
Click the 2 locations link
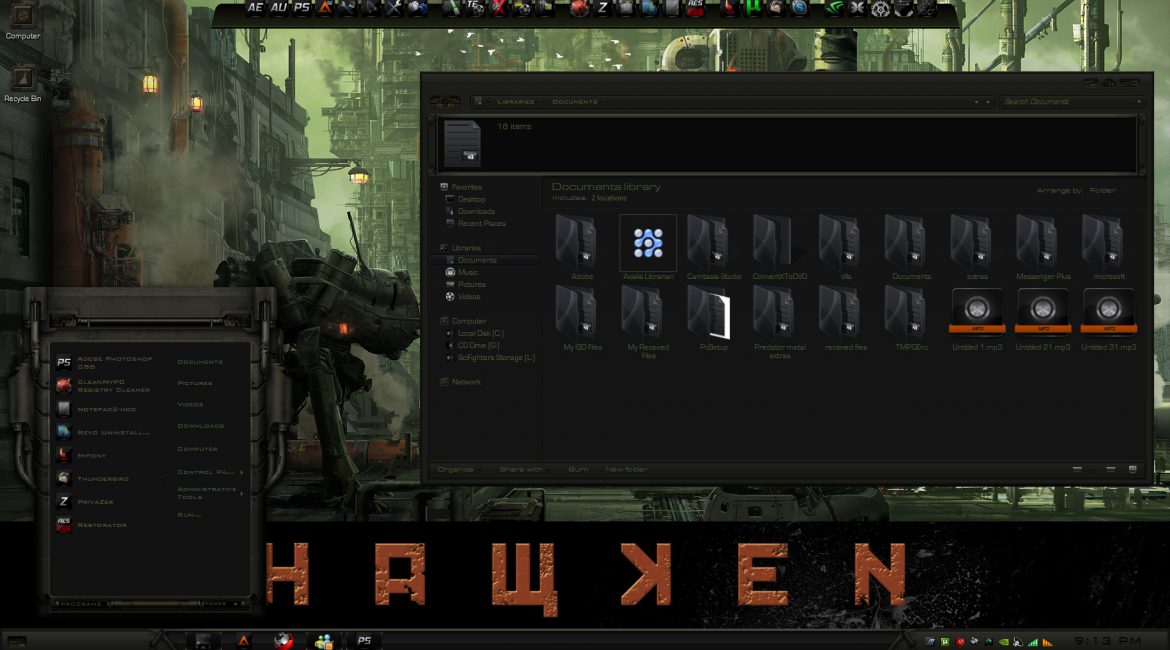609,199
